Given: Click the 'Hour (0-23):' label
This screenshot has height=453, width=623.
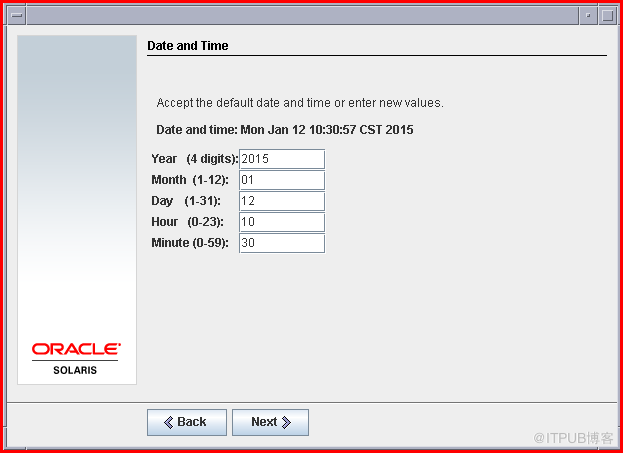Looking at the screenshot, I should (188, 222).
